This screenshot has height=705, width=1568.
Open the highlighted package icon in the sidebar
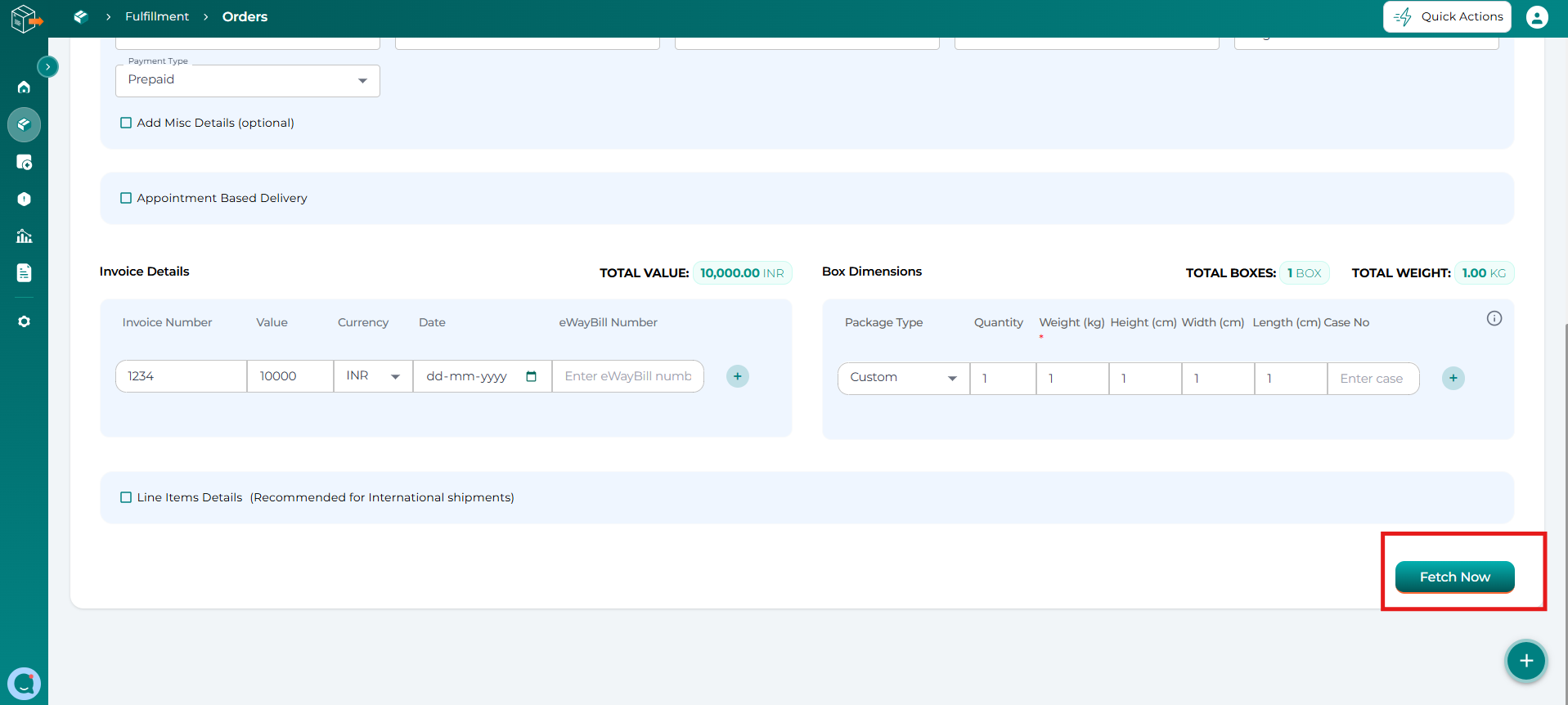pos(24,124)
